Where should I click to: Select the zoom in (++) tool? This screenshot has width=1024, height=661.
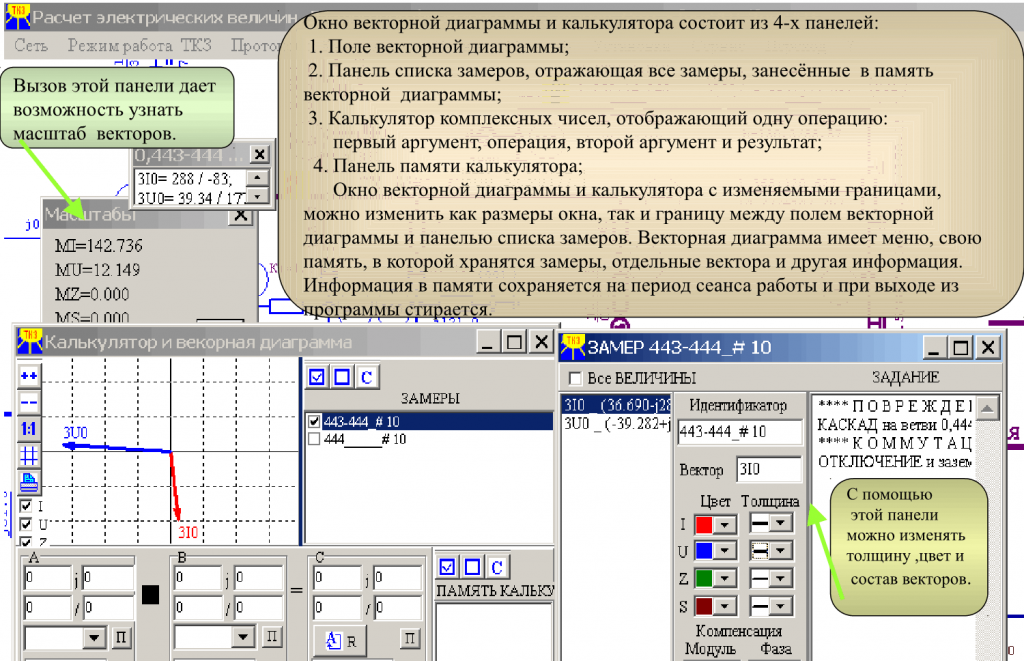29,374
